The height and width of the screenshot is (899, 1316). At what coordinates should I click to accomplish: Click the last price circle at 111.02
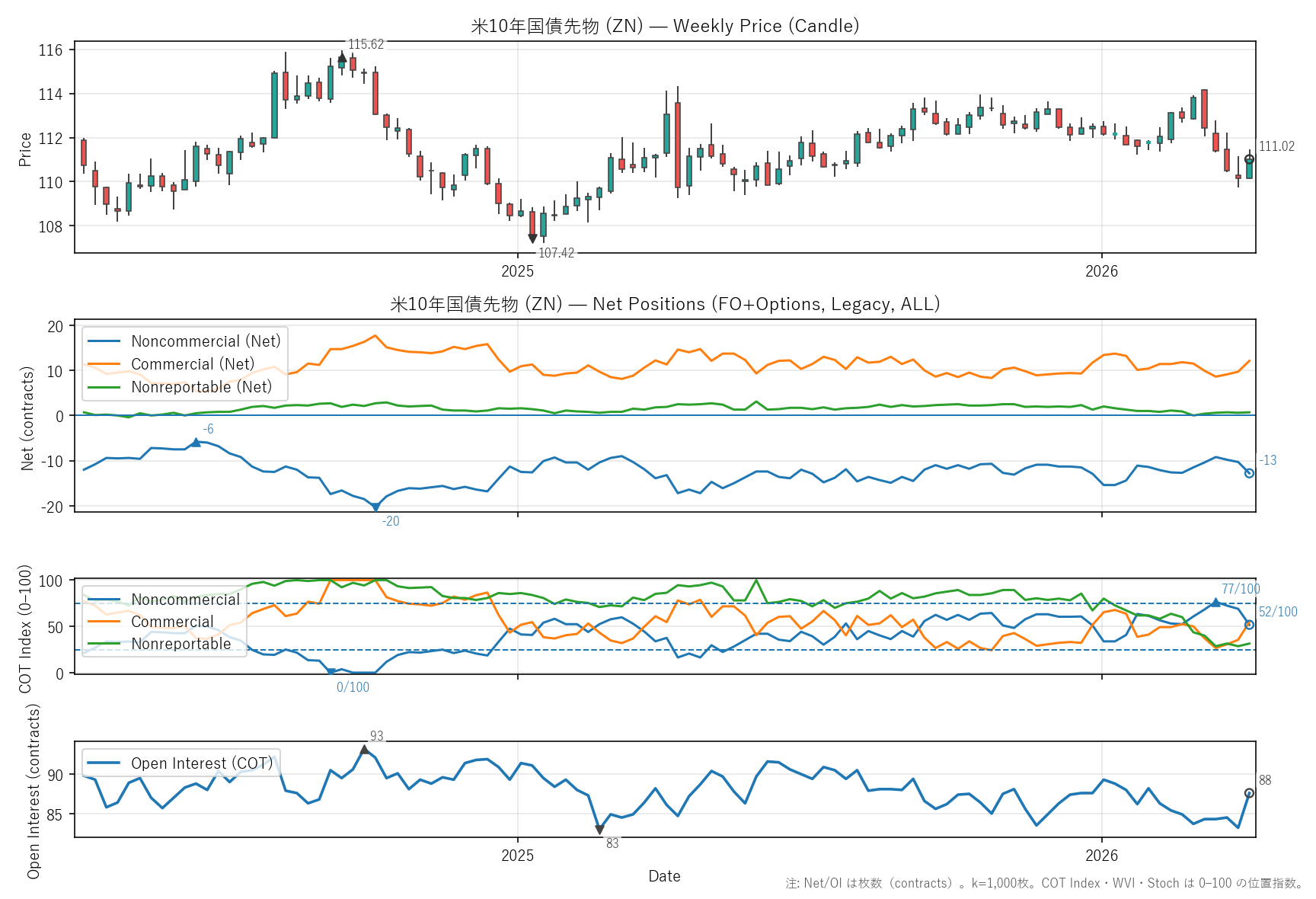[x=1249, y=159]
